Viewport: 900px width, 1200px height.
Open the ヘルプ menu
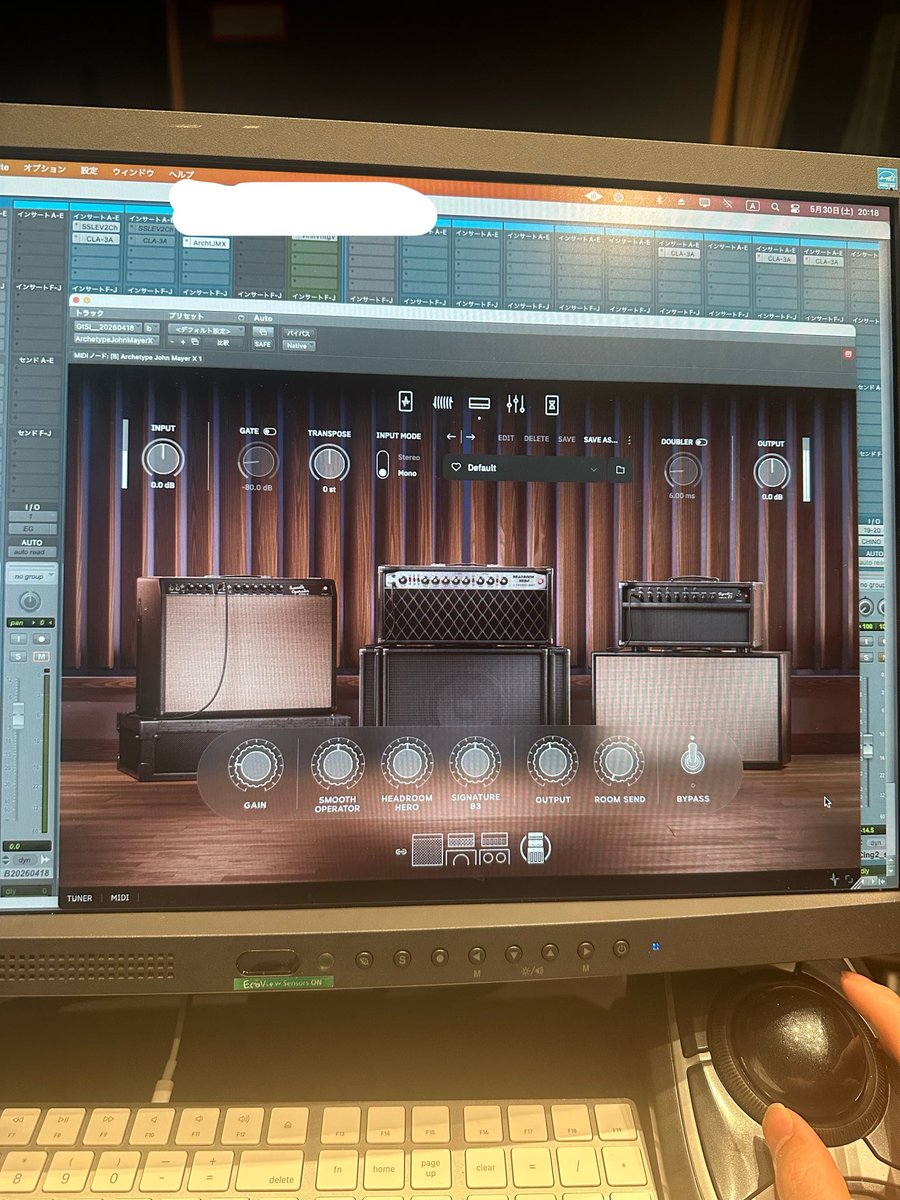(181, 174)
